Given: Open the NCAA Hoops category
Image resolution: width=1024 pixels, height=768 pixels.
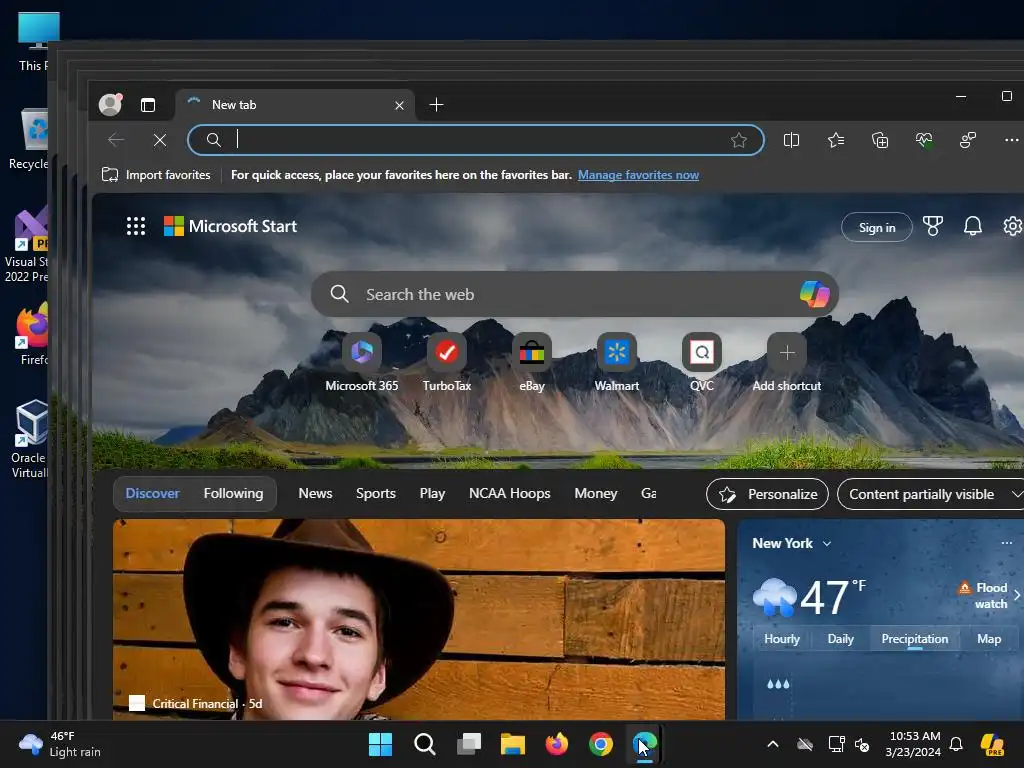Looking at the screenshot, I should point(509,494).
